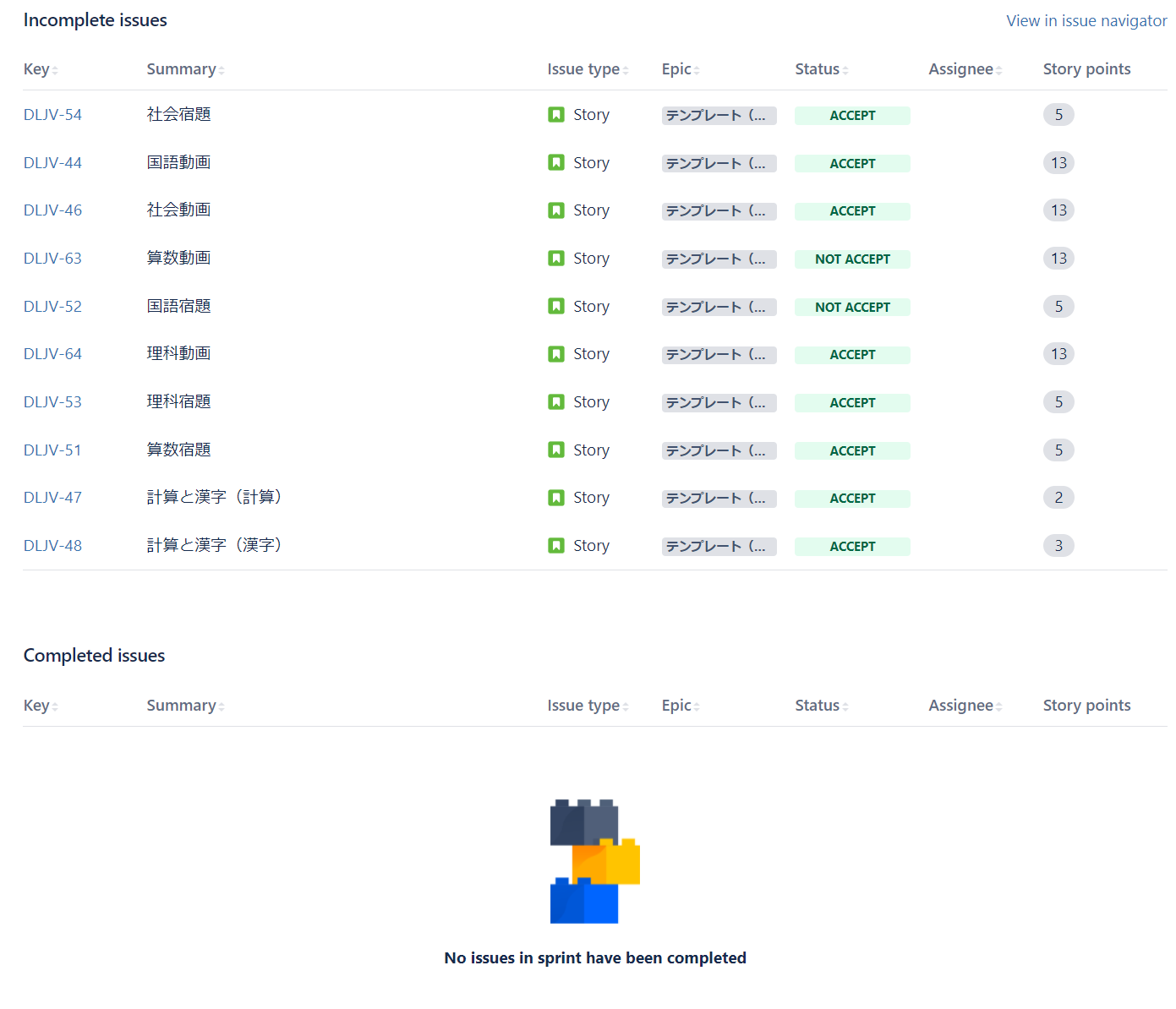Click the Story icon in DLJV-63 row
1176x1009 pixels.
coord(555,259)
